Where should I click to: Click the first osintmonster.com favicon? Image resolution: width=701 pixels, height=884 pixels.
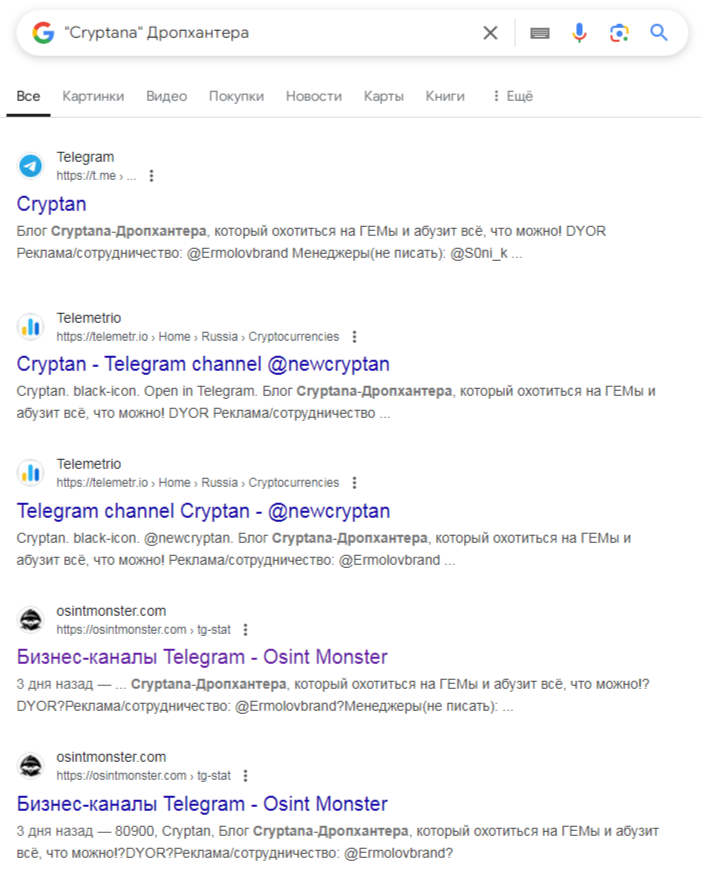(31, 620)
